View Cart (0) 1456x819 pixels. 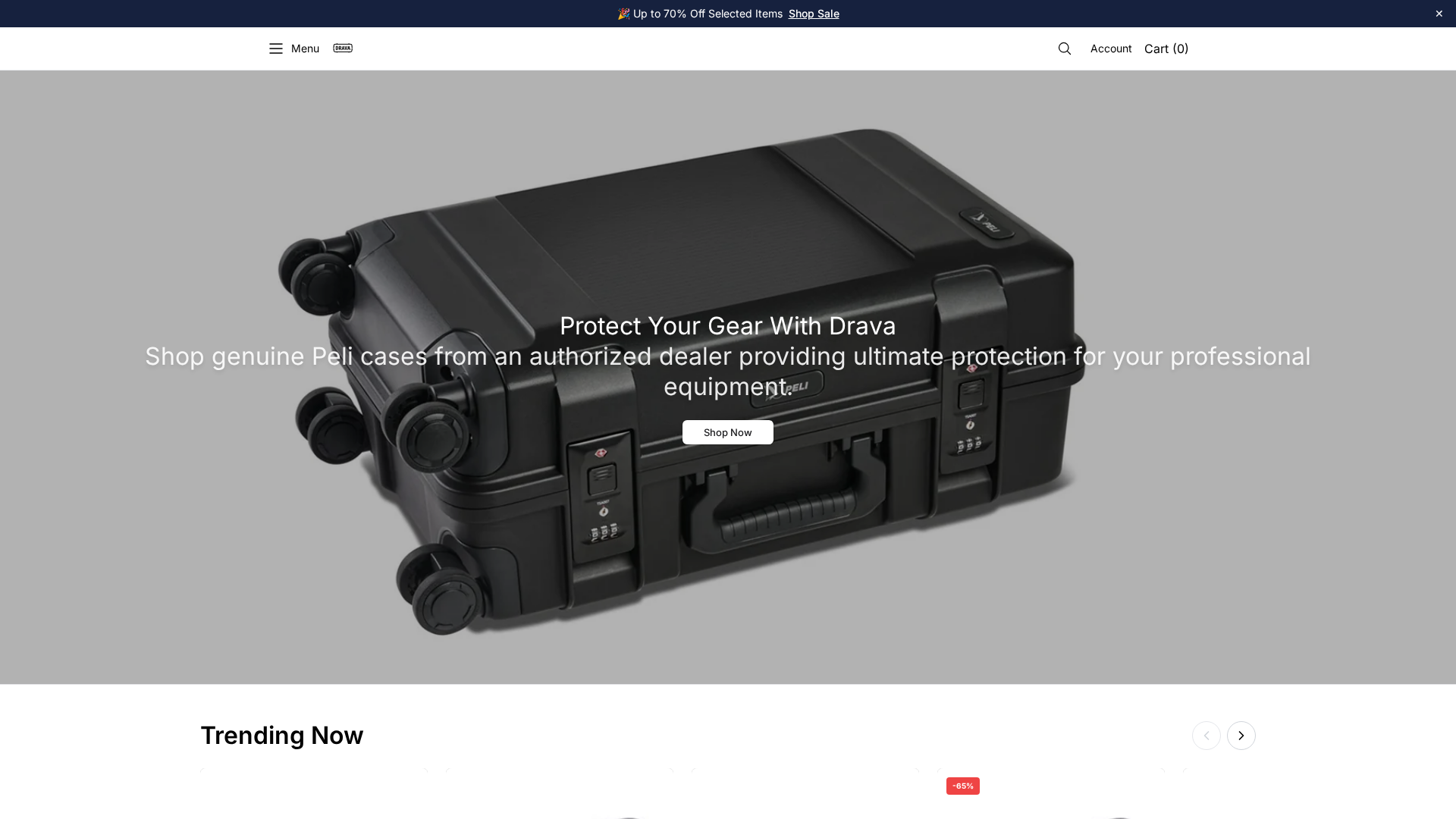[x=1166, y=49]
